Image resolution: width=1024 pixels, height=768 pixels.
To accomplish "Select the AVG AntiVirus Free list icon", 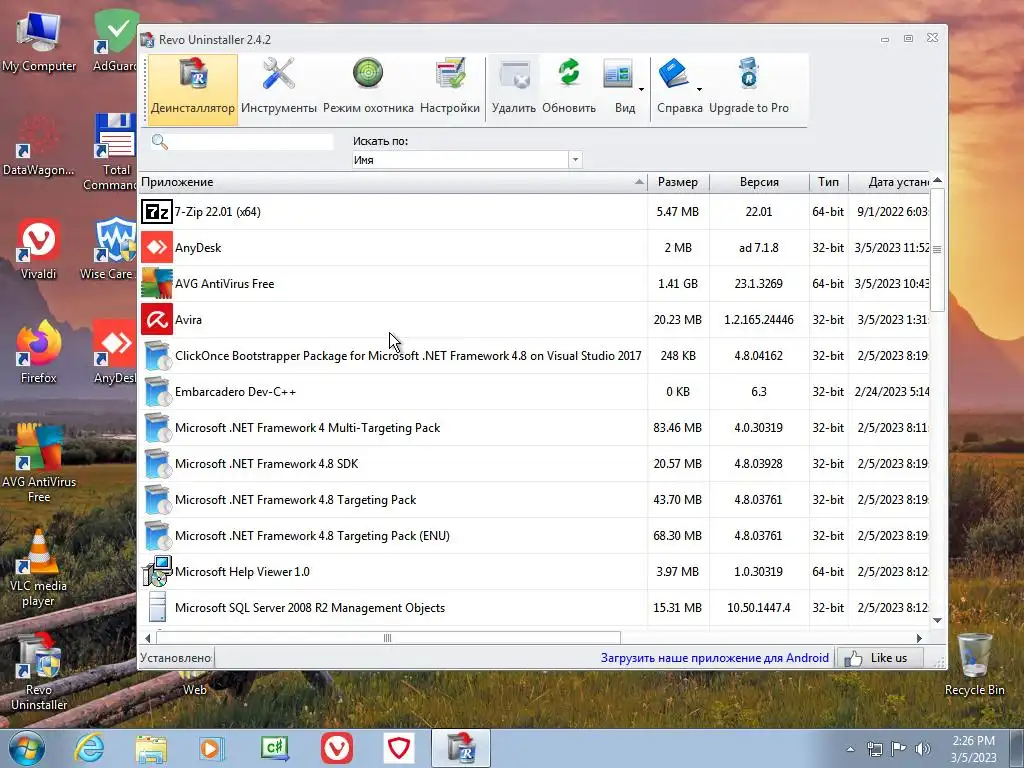I will [x=157, y=283].
